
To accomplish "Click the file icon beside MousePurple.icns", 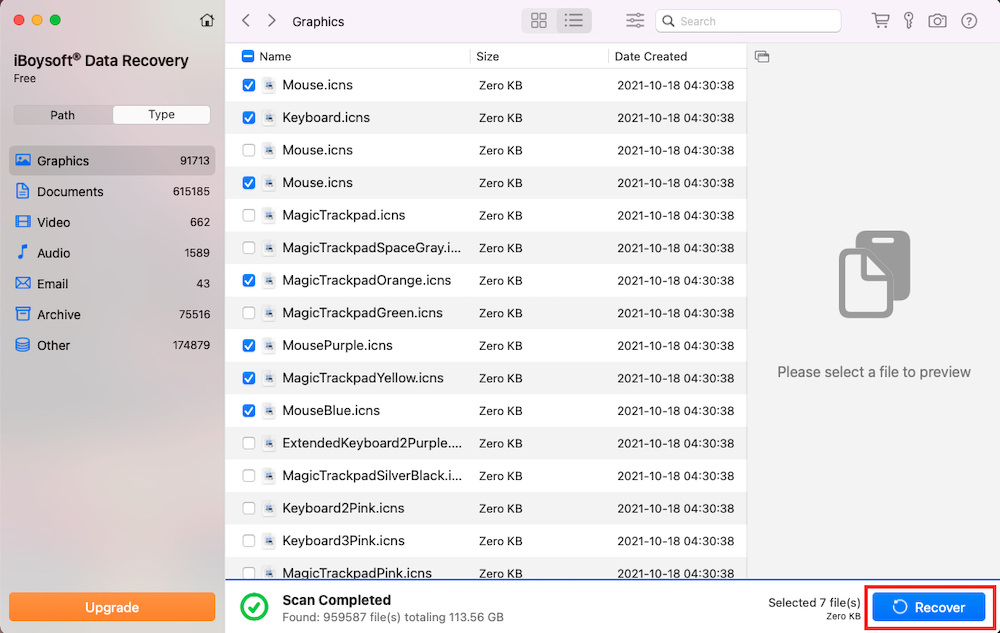I will tap(269, 346).
